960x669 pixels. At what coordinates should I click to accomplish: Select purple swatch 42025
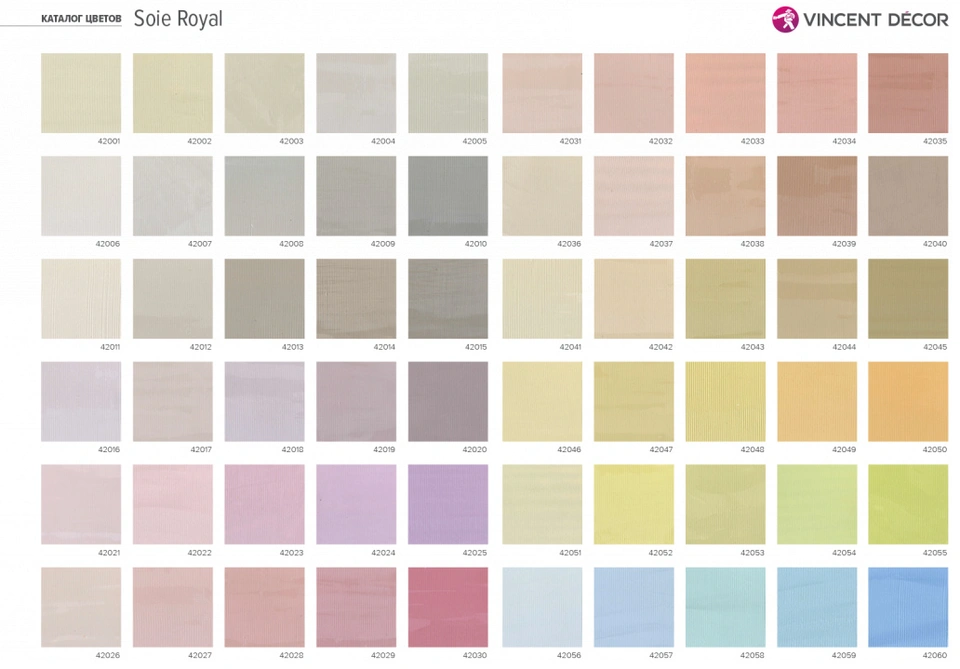pyautogui.click(x=448, y=504)
